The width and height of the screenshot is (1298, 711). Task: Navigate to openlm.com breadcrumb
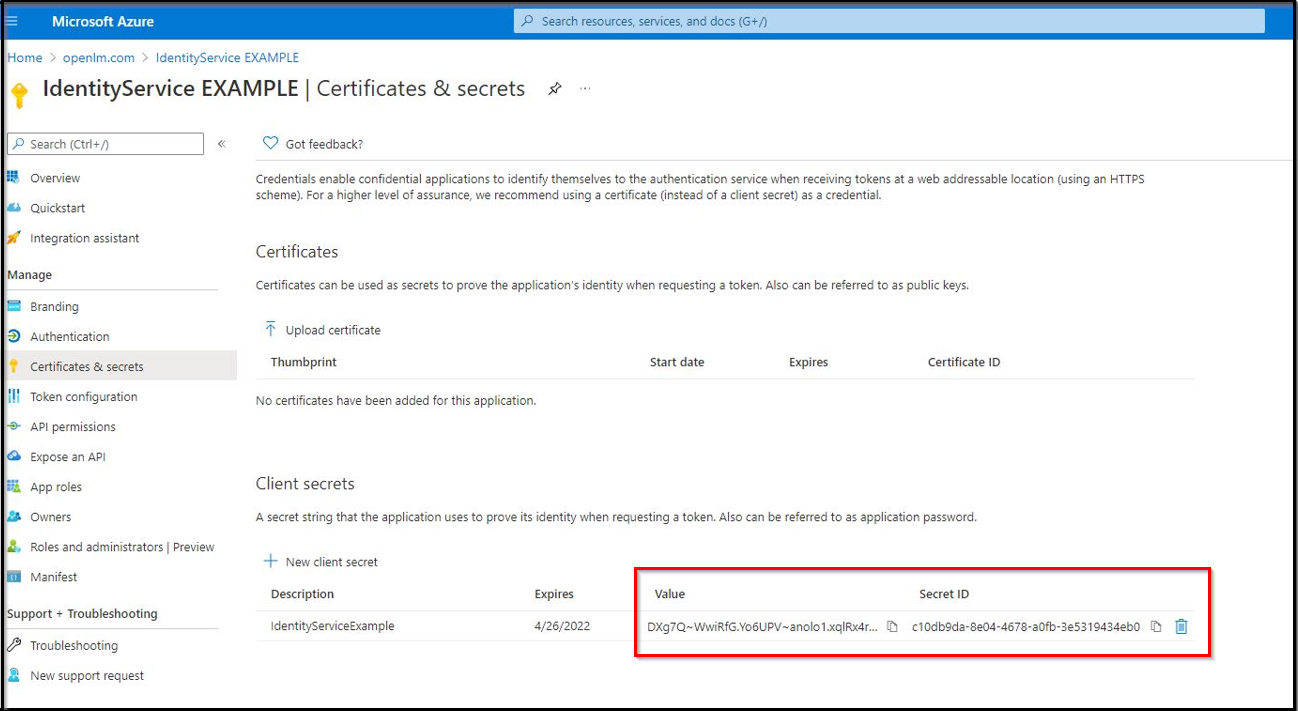(98, 58)
